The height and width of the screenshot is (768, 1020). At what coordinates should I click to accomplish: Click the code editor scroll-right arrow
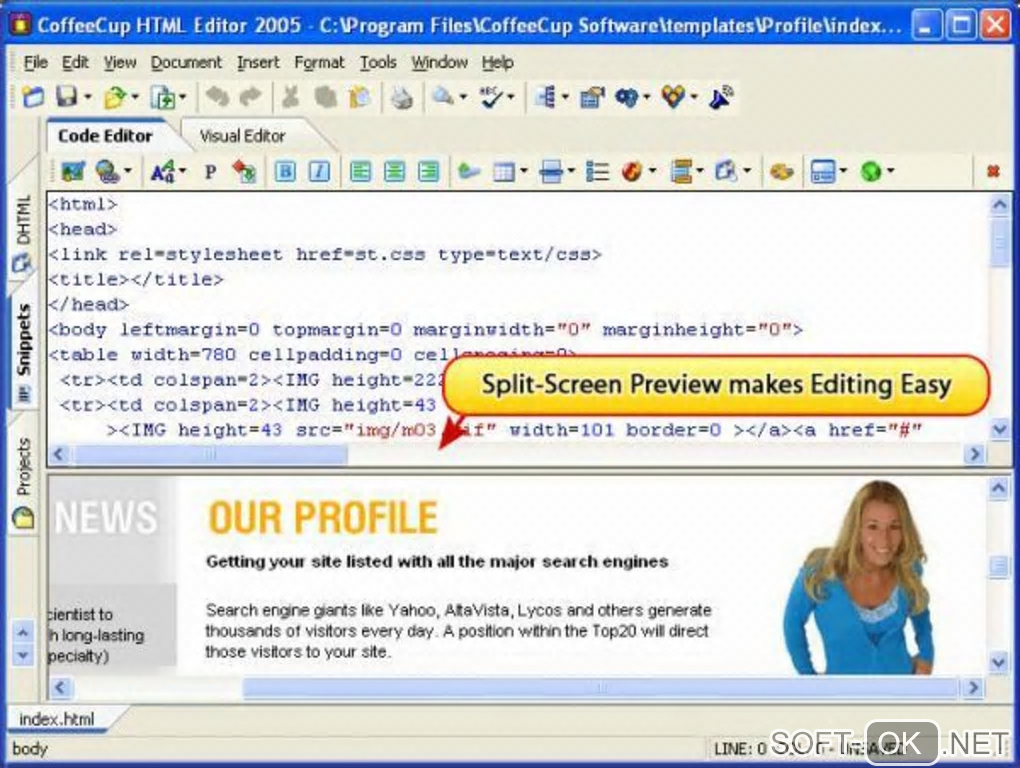(974, 454)
